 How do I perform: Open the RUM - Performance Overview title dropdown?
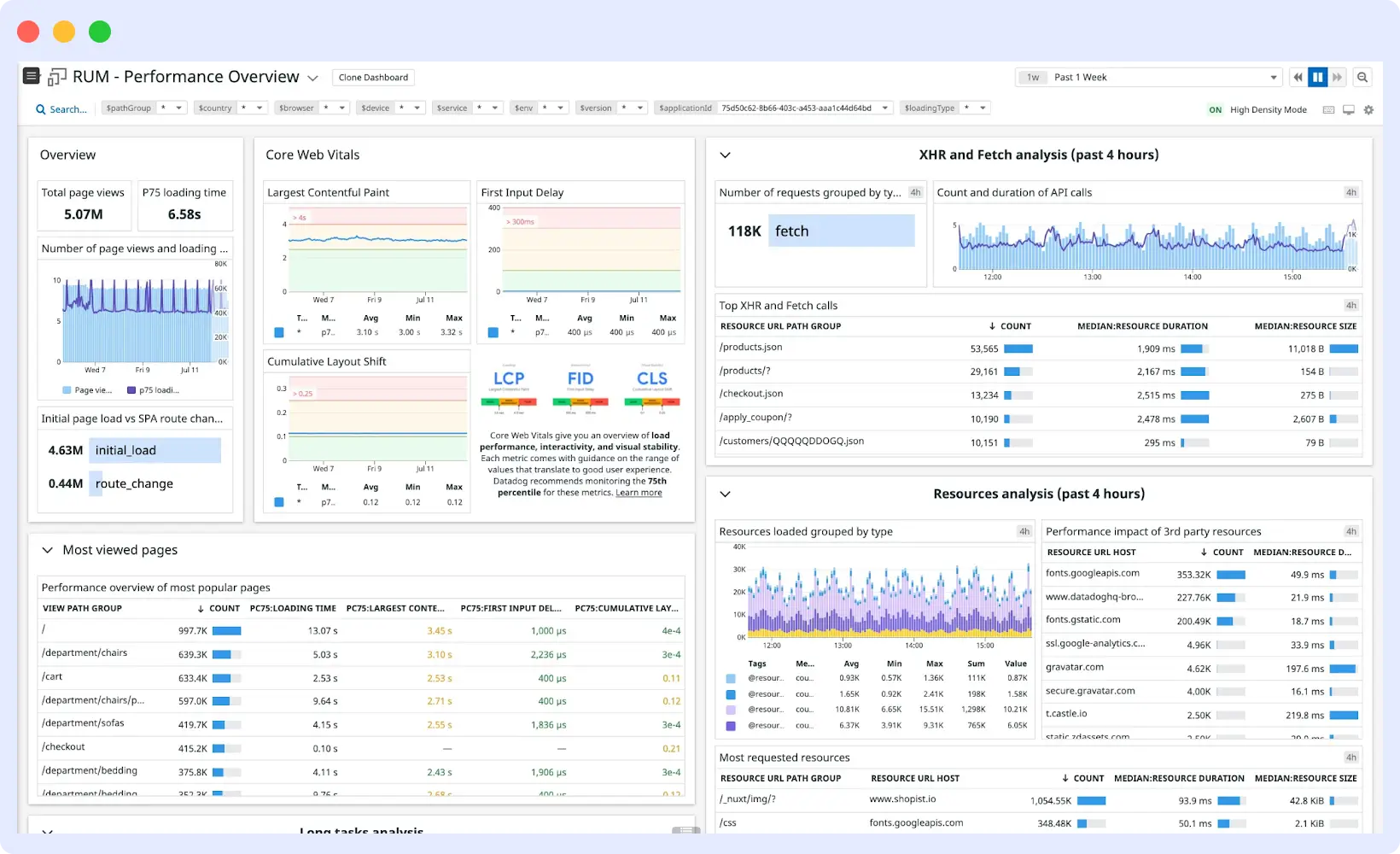click(x=313, y=77)
